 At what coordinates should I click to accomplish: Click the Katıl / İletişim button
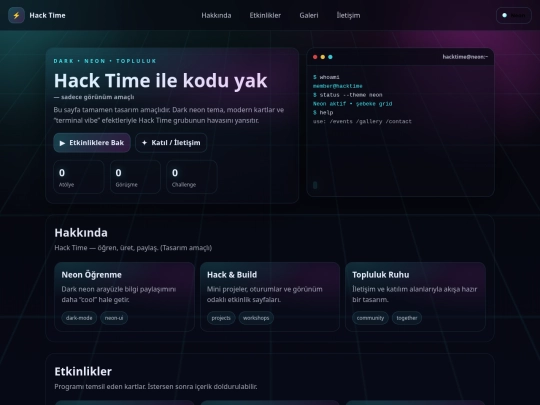click(x=171, y=143)
